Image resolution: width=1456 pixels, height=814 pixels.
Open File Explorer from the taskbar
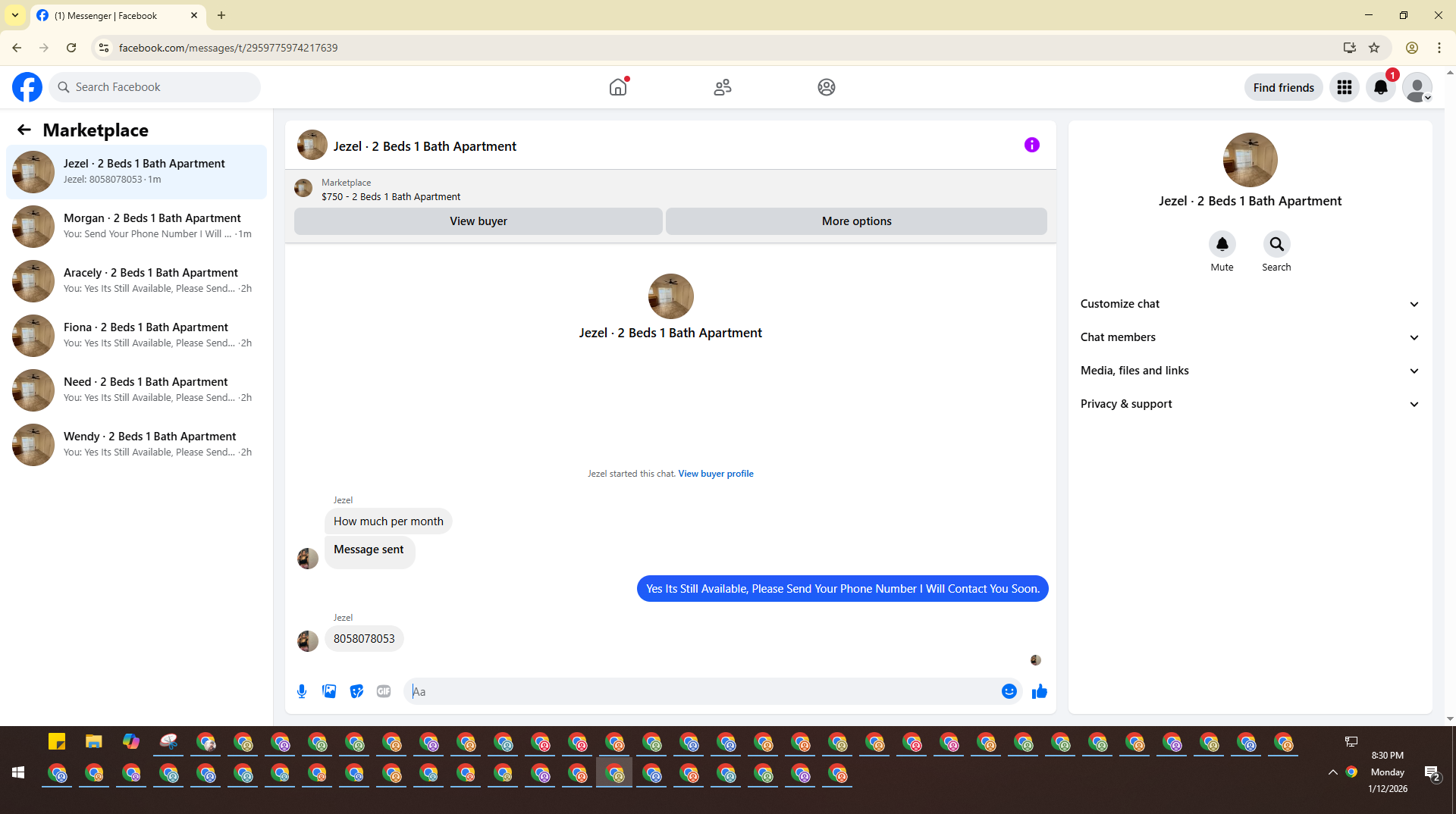click(94, 741)
